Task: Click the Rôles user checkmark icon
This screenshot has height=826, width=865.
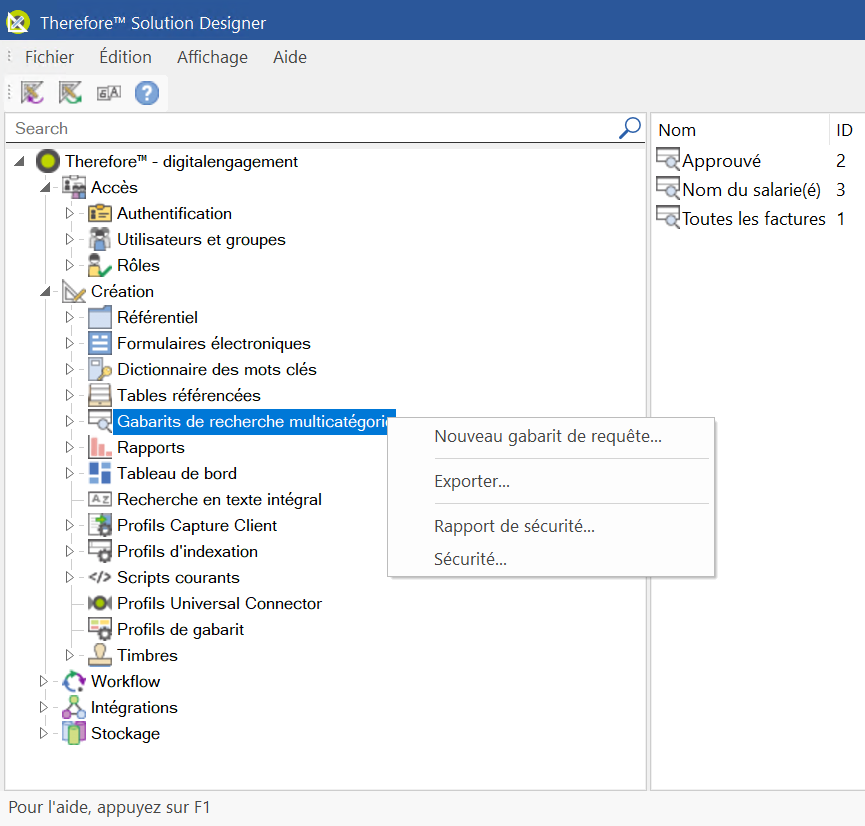Action: [x=100, y=265]
